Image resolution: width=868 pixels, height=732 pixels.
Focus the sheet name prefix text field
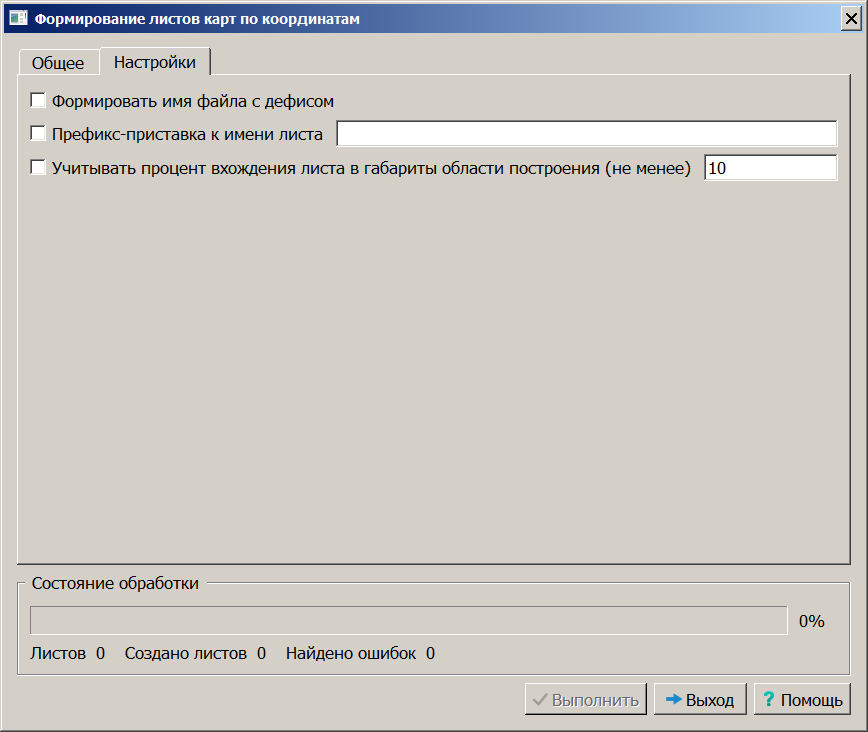coord(586,134)
